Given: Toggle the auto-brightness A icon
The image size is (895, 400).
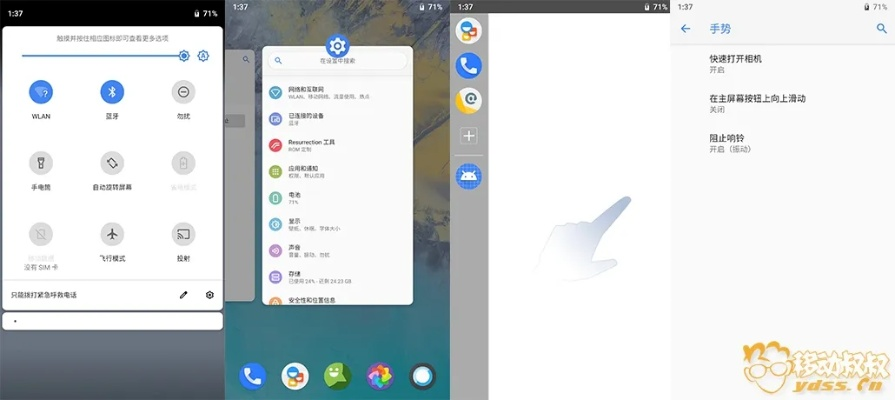Looking at the screenshot, I should pyautogui.click(x=203, y=56).
